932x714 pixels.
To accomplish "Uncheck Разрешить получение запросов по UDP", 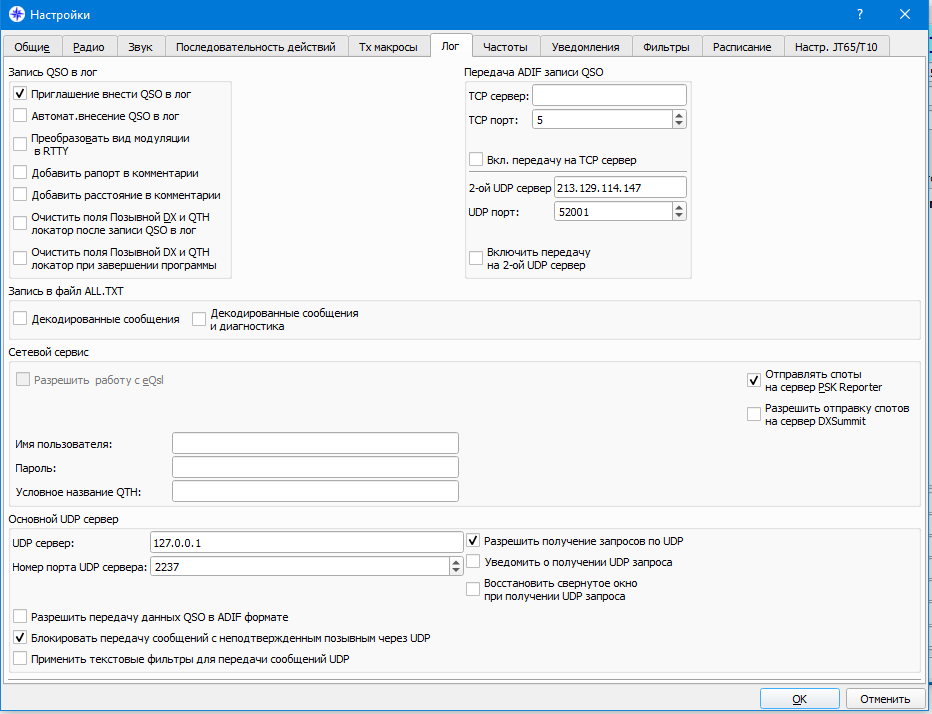I will (x=473, y=540).
